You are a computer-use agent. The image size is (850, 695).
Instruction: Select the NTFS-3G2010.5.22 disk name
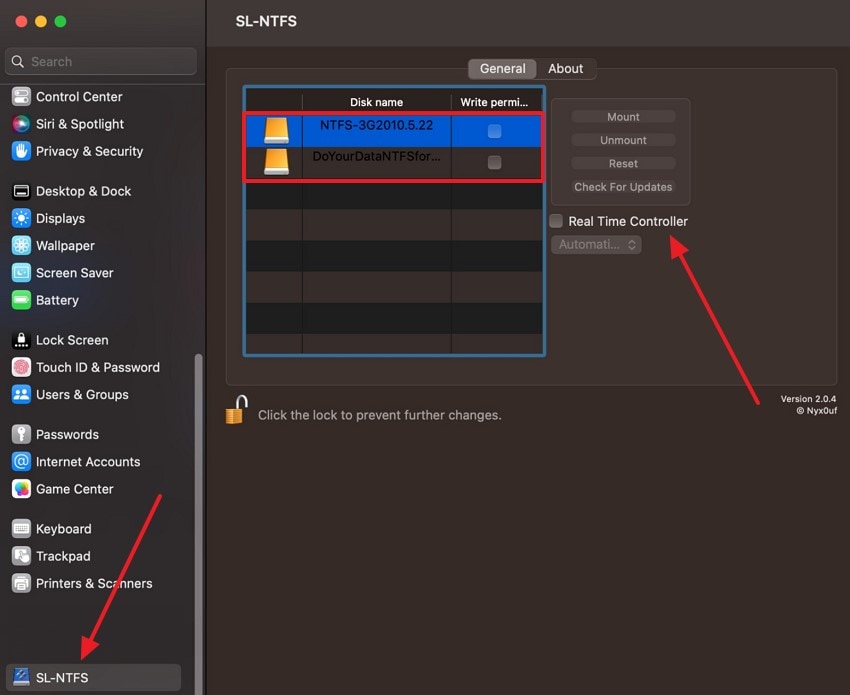tap(376, 125)
